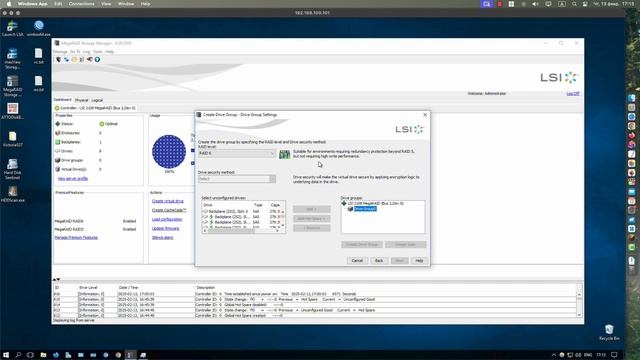The width and height of the screenshot is (640, 360).
Task: Click Status diamond icon in Properties
Action: click(x=58, y=124)
